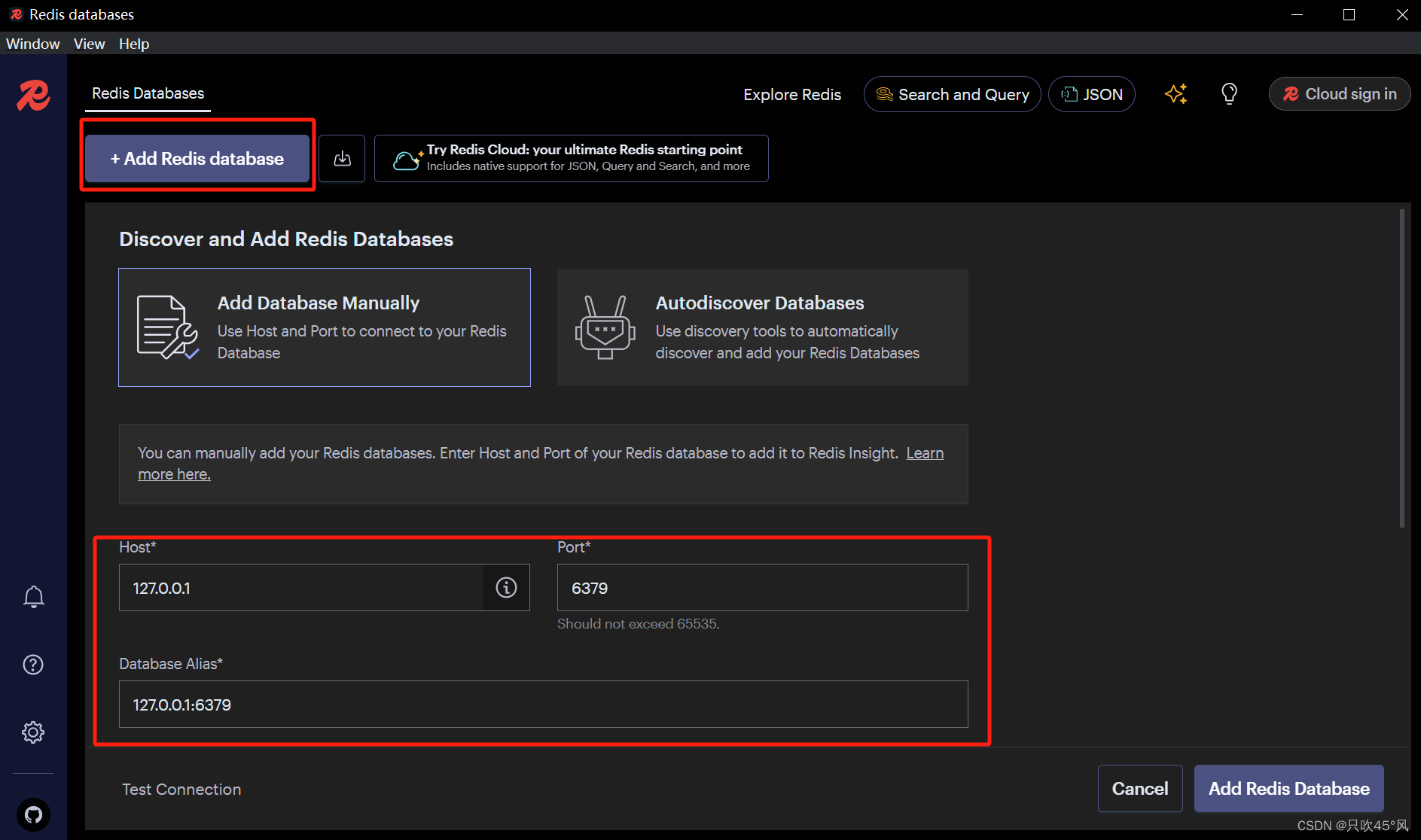Cancel adding the database
Viewport: 1421px width, 840px height.
1140,788
